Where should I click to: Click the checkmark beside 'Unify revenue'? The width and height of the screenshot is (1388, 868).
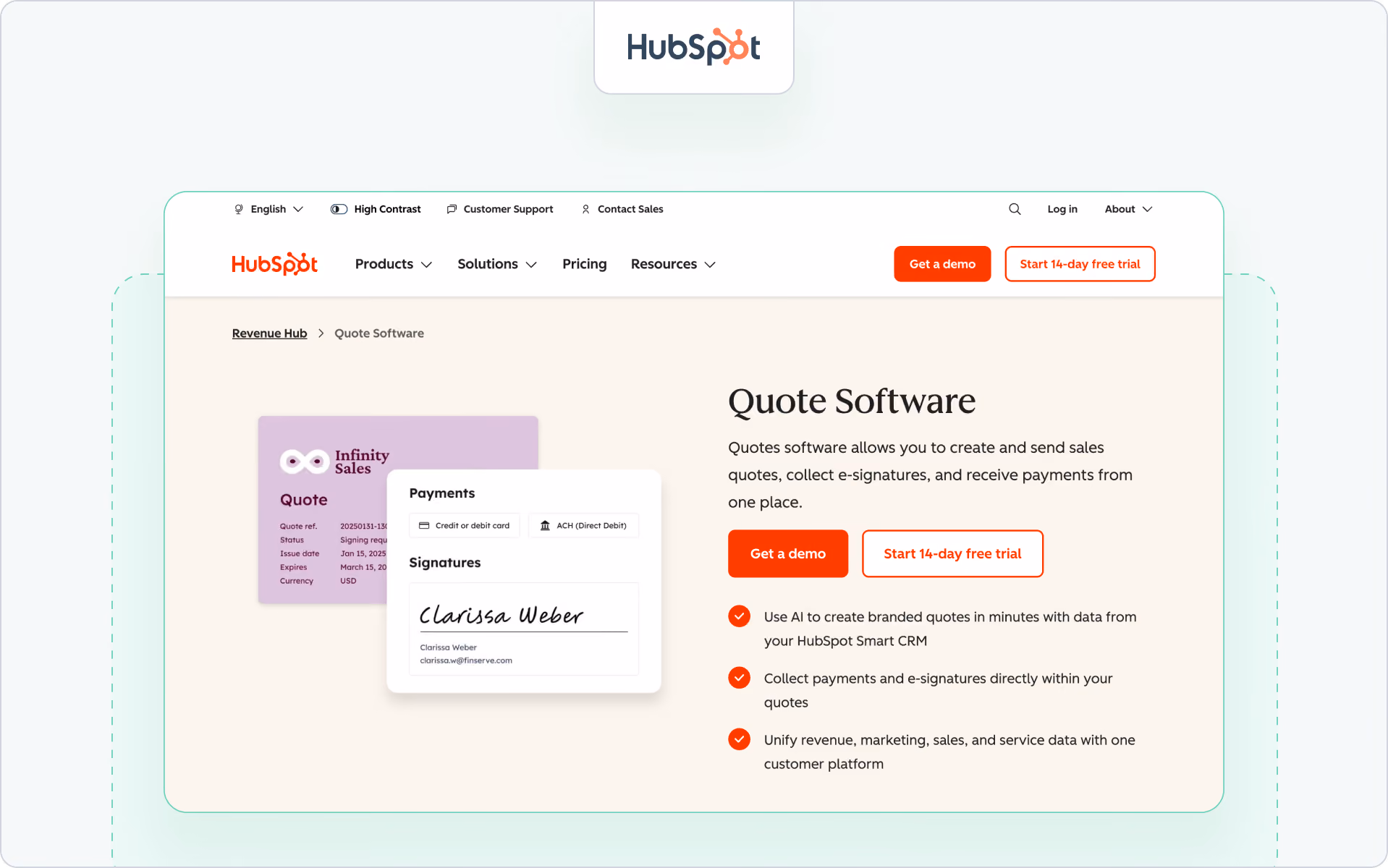tap(739, 739)
